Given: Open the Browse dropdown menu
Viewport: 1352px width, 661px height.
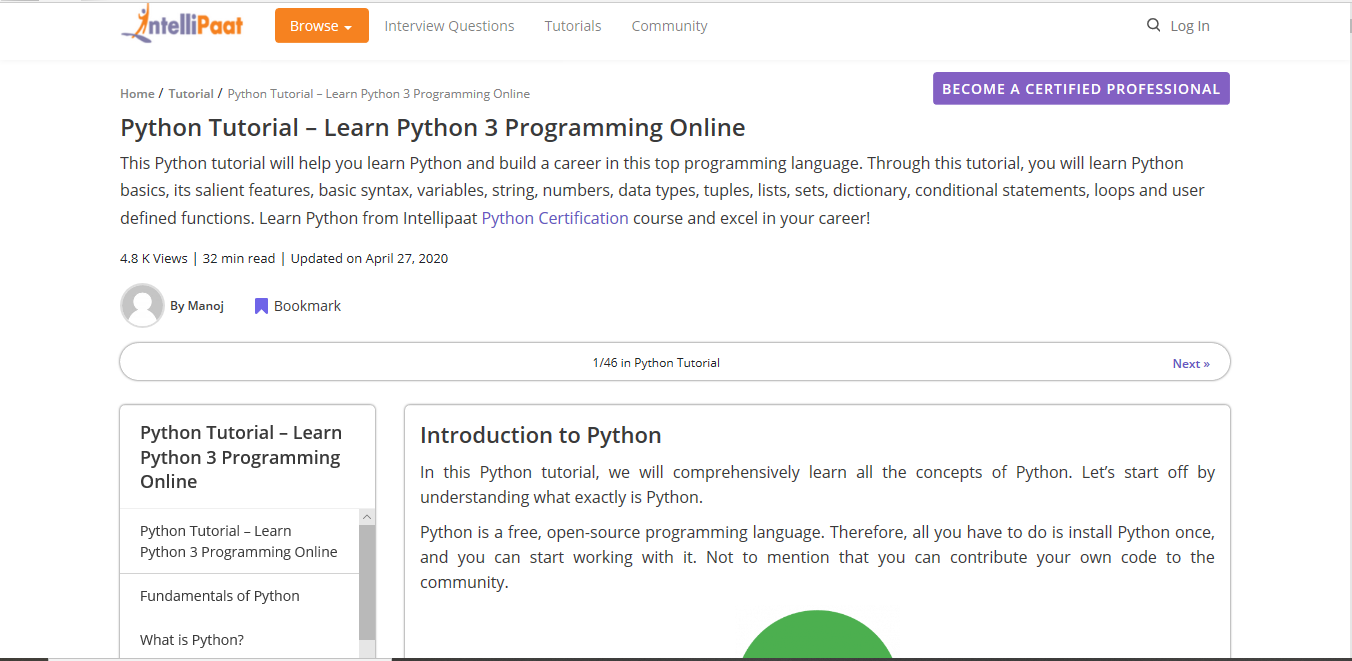Looking at the screenshot, I should [x=321, y=25].
